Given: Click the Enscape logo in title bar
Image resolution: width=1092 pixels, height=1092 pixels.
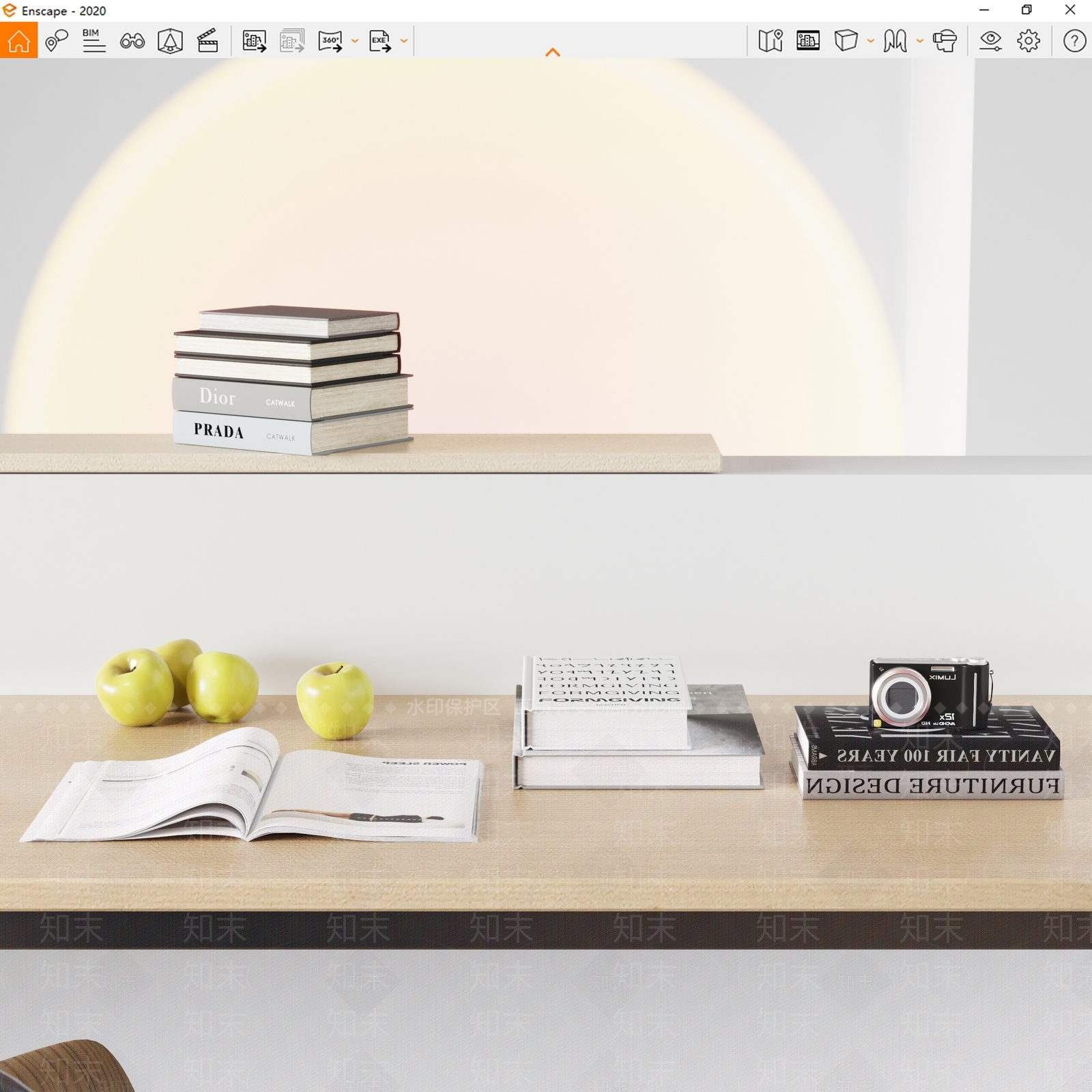Looking at the screenshot, I should 10,10.
